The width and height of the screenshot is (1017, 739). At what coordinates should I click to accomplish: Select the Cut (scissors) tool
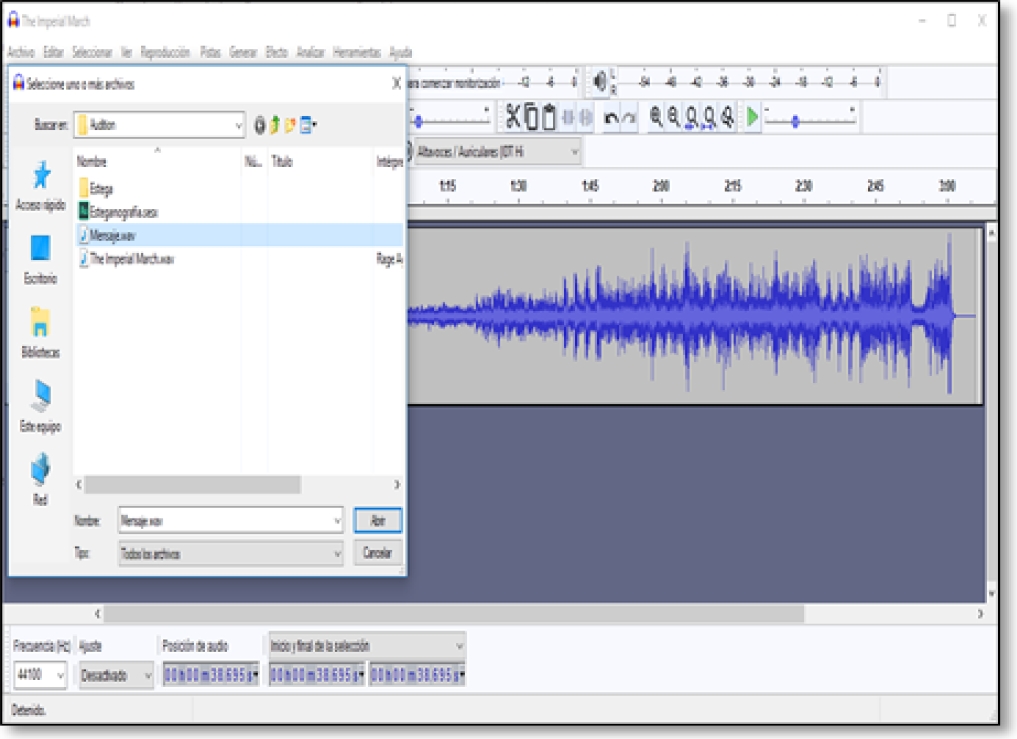click(x=511, y=116)
